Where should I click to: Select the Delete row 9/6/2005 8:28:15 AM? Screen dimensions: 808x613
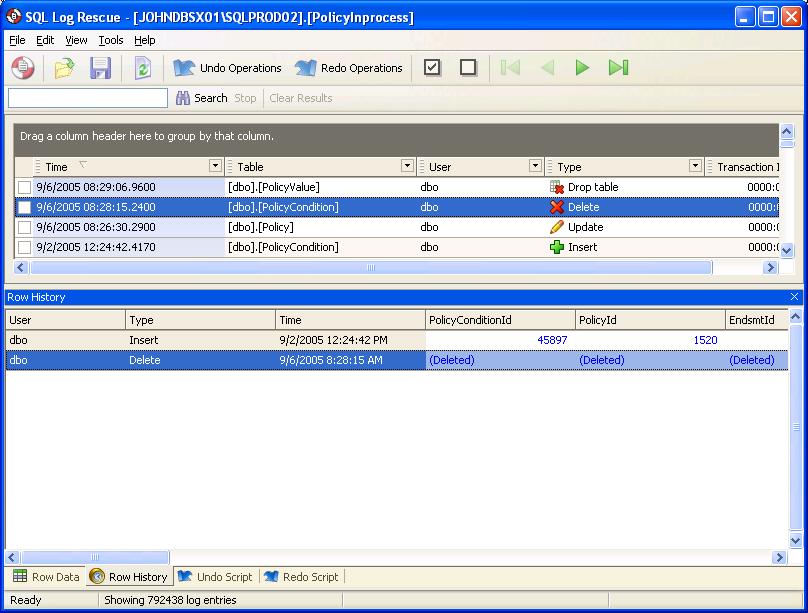396,360
